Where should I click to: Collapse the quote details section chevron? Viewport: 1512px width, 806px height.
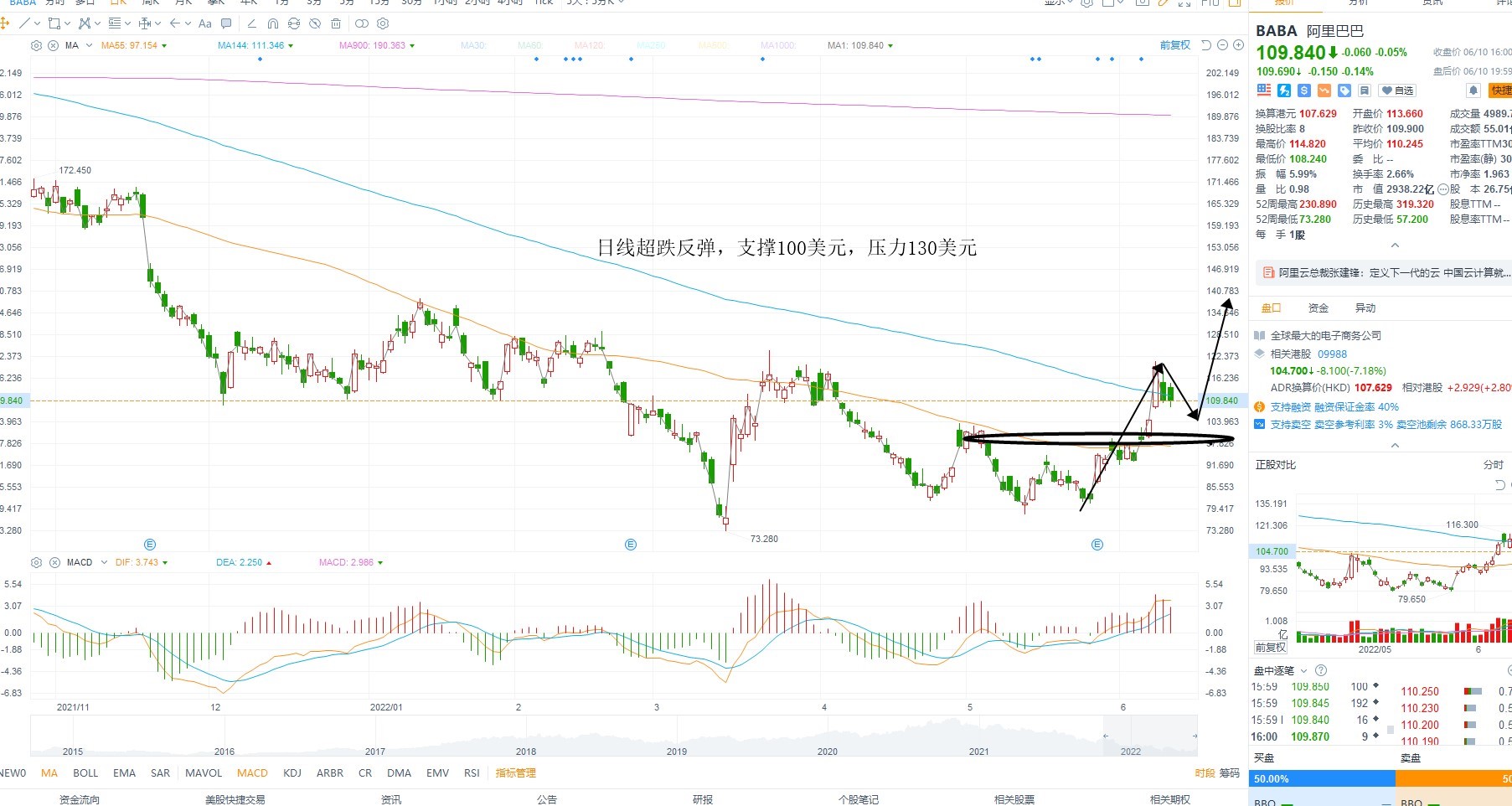[x=1395, y=245]
